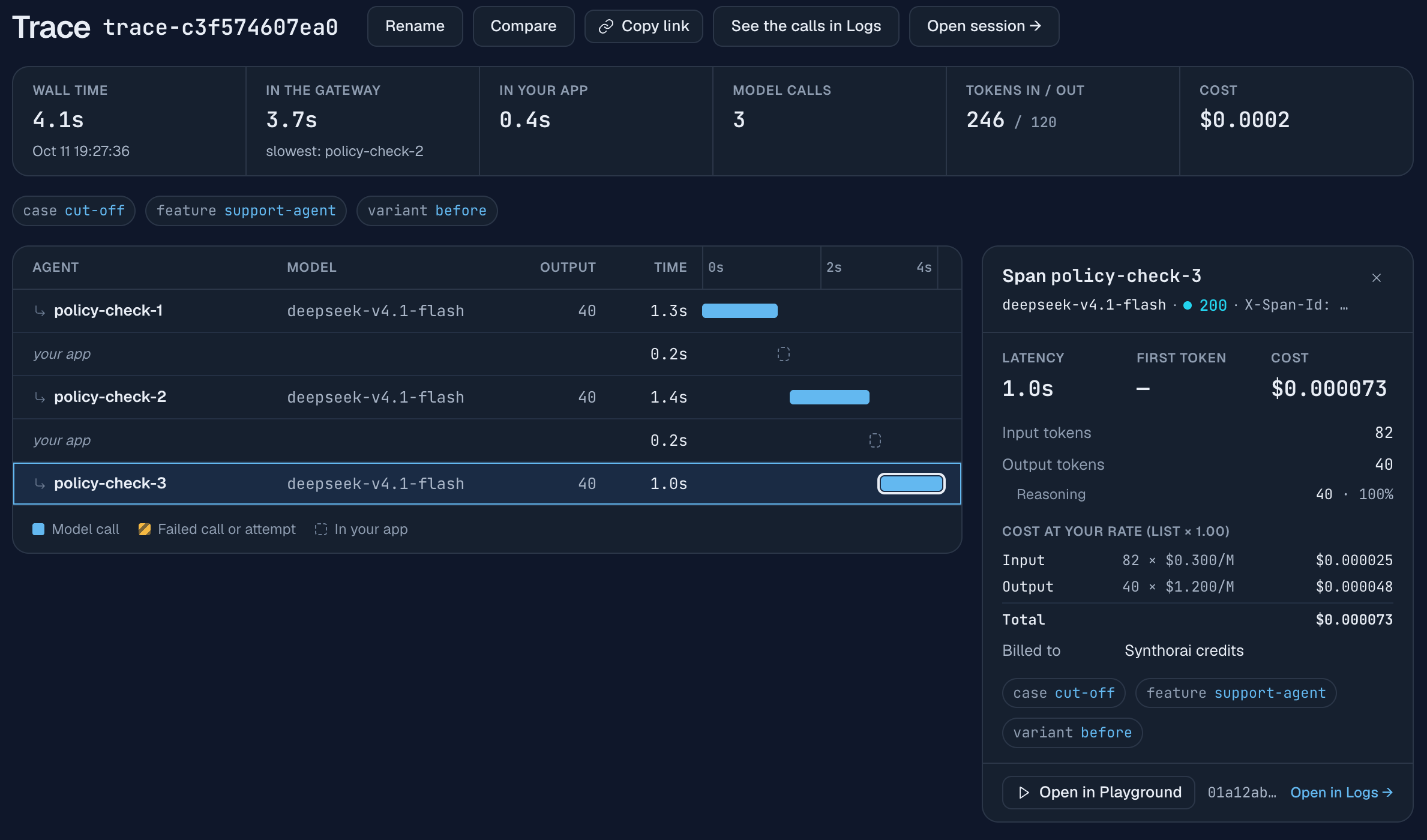1427x840 pixels.
Task: Click the in-app marker after policy-check-1
Action: click(x=784, y=354)
